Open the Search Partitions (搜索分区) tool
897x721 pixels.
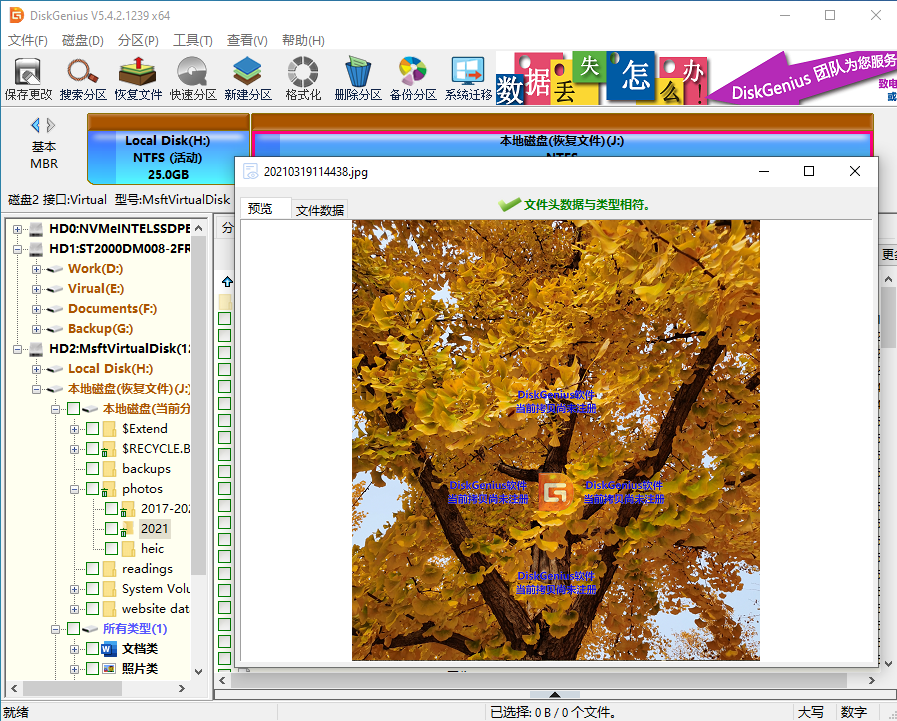coord(83,78)
